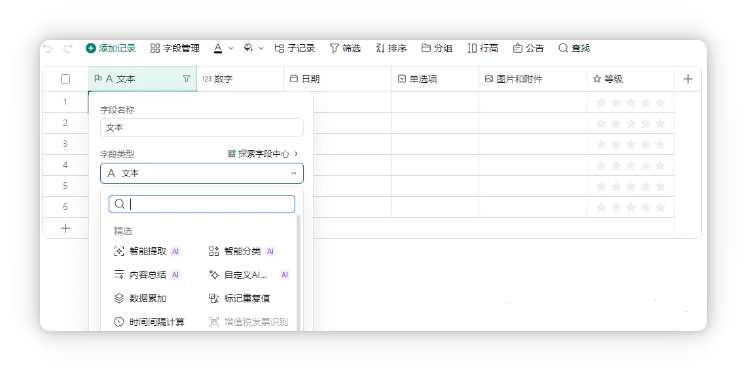Expand the font color dropdown arrow

point(231,49)
